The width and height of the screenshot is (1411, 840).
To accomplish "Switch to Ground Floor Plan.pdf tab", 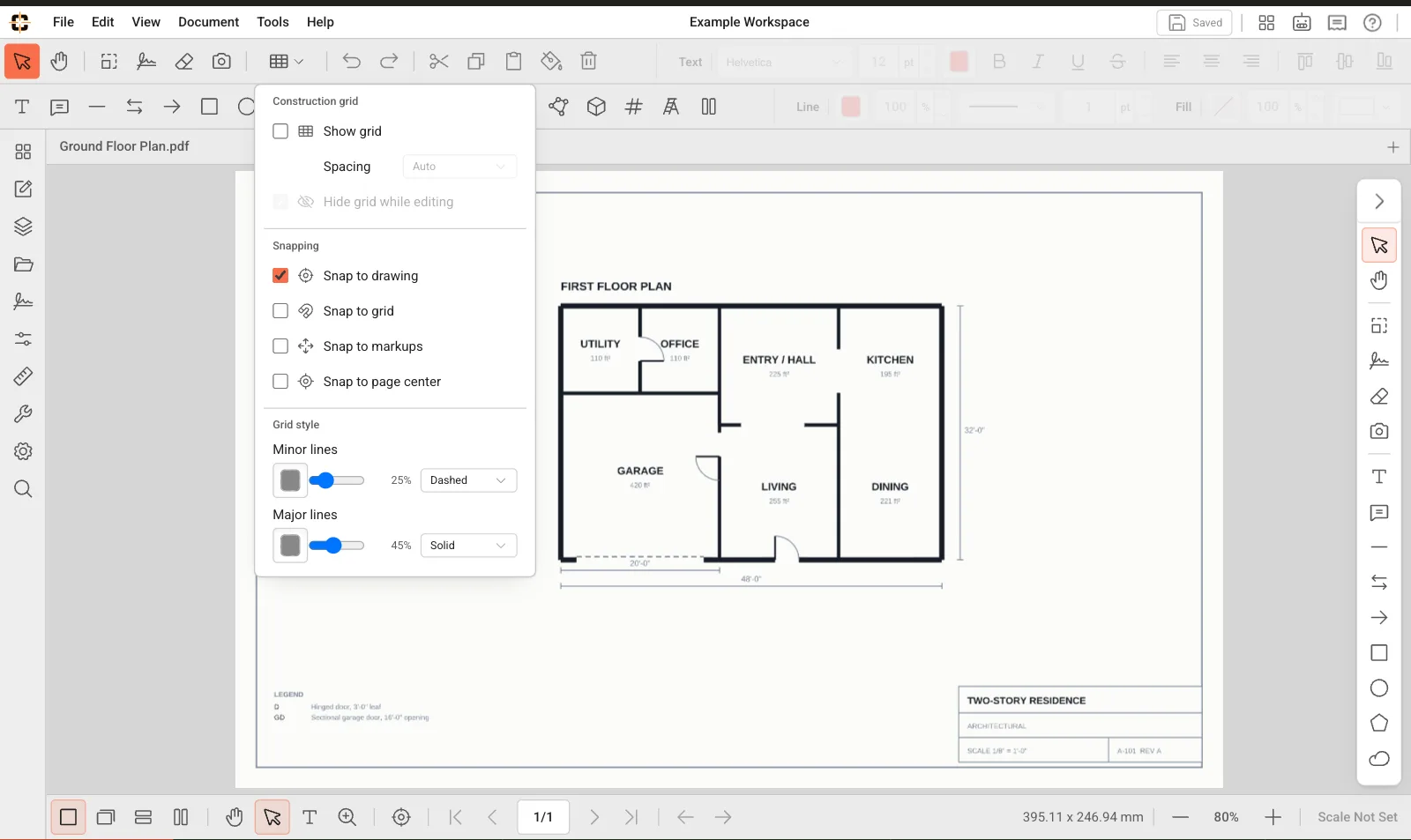I will [x=124, y=146].
